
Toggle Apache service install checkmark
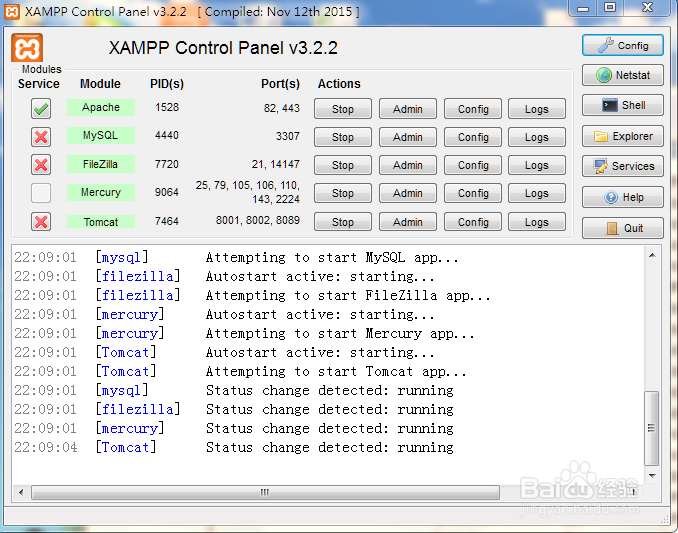41,109
